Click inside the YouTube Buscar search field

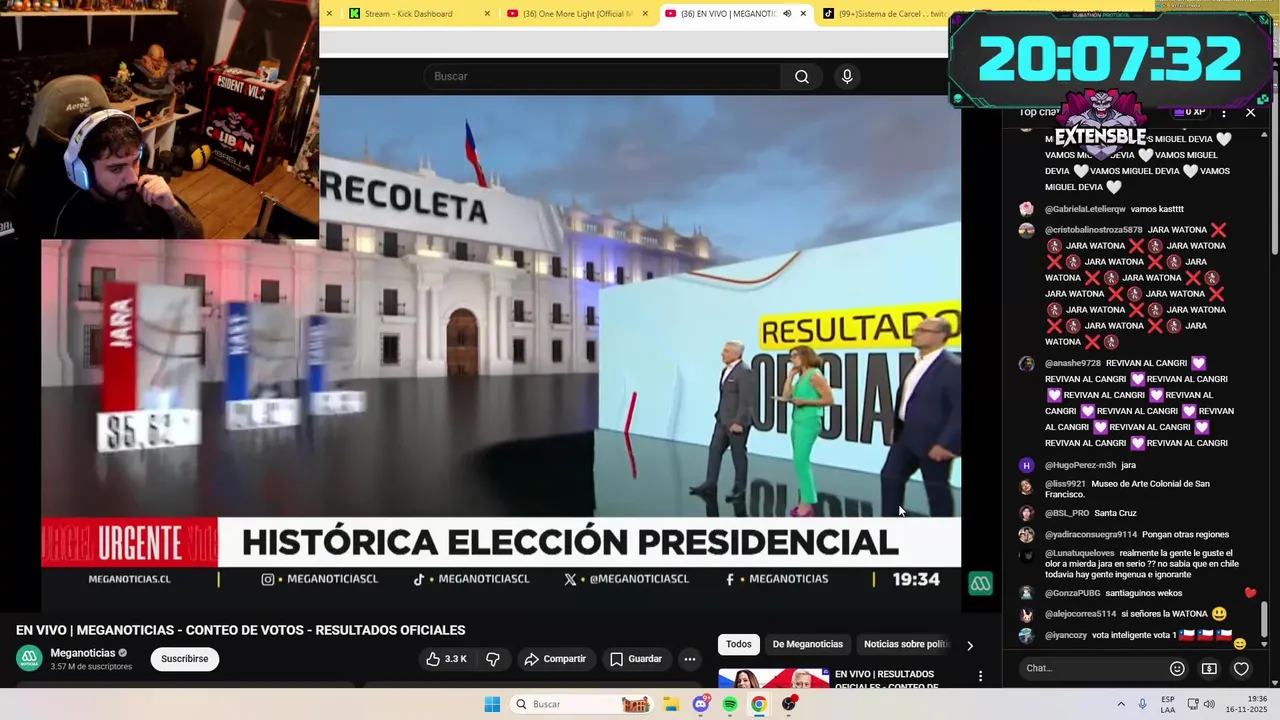603,77
